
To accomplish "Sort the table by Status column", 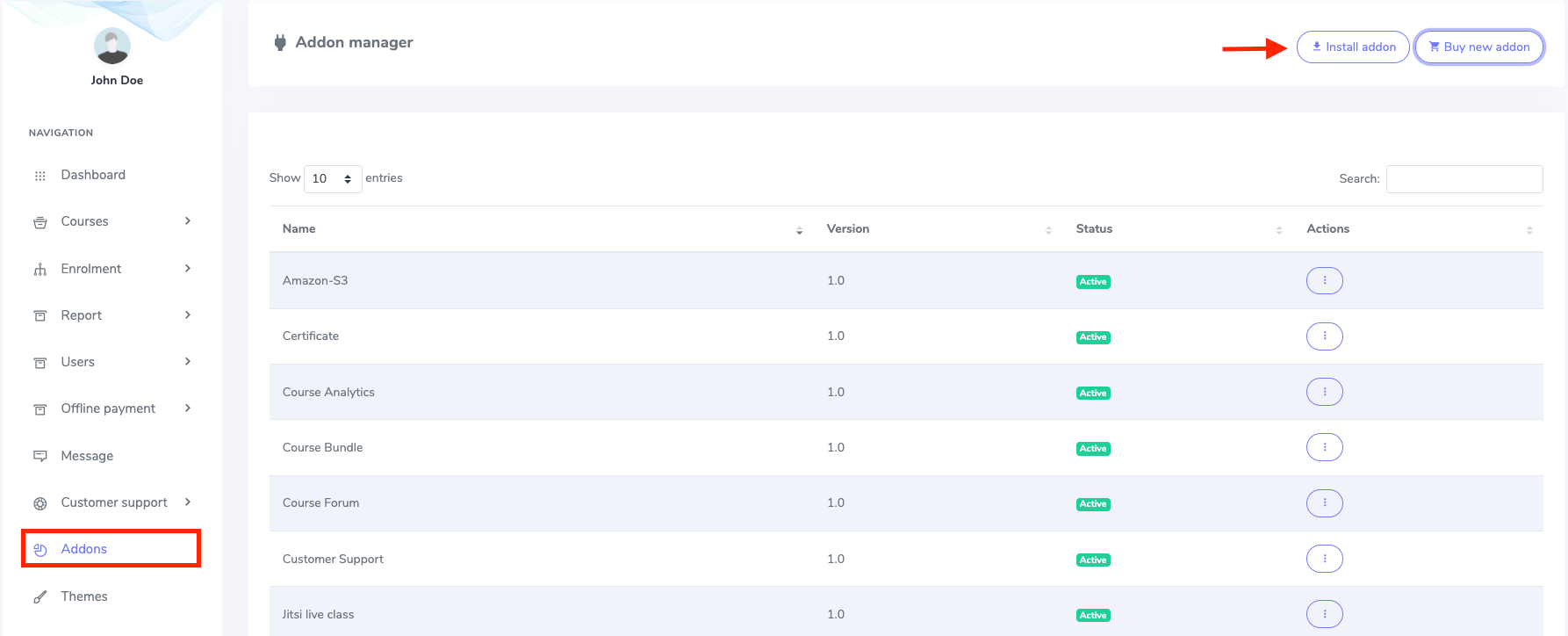I will click(1094, 229).
